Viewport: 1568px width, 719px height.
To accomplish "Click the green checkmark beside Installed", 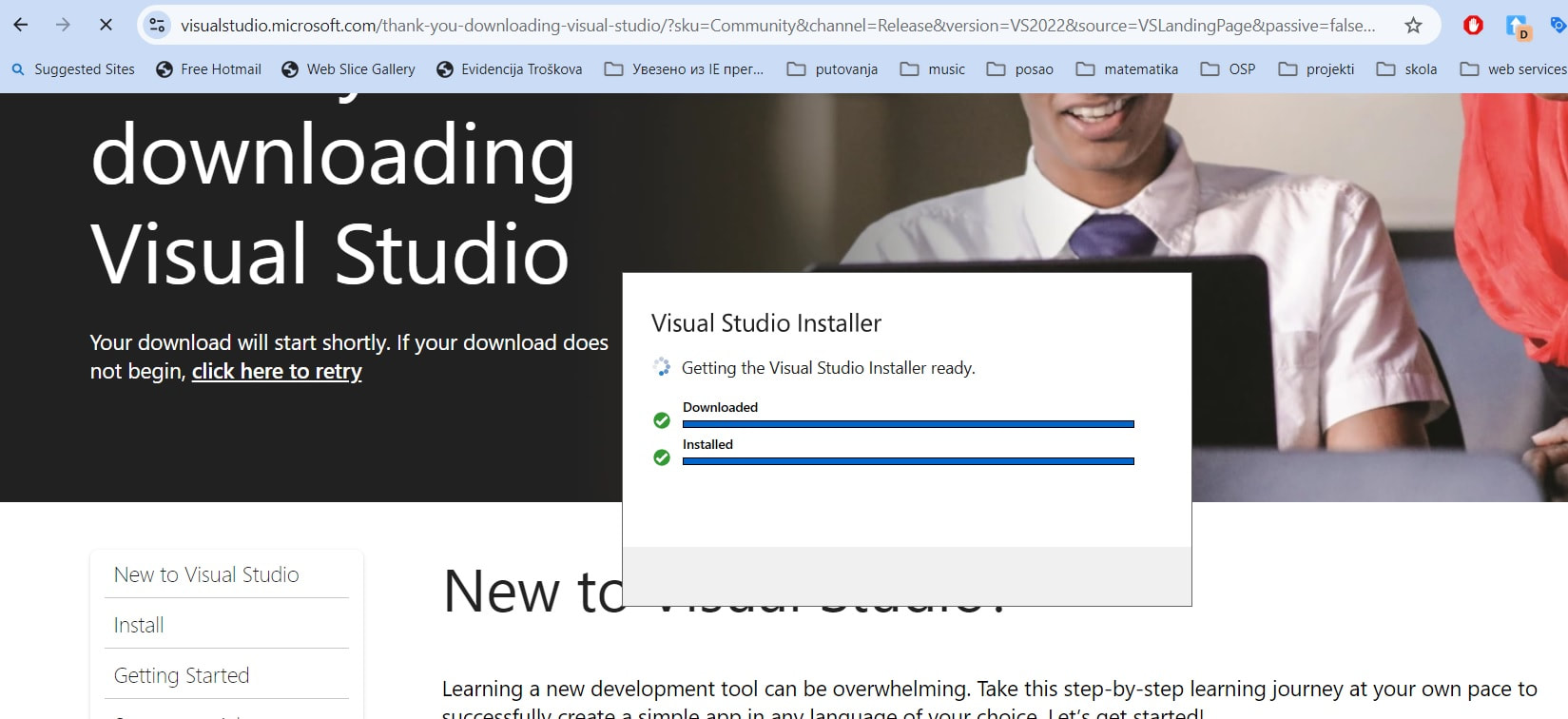I will pyautogui.click(x=662, y=457).
